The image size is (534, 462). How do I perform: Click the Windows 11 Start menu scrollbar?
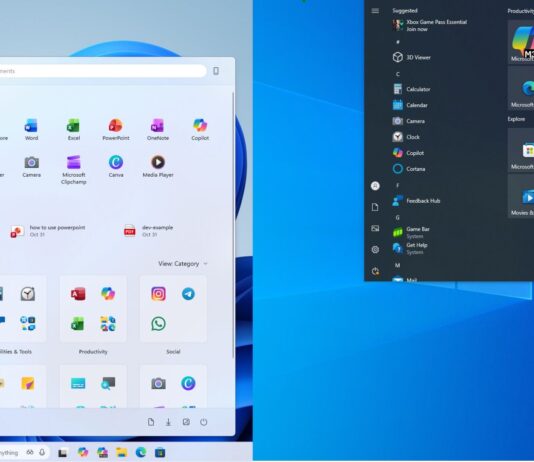(x=233, y=225)
